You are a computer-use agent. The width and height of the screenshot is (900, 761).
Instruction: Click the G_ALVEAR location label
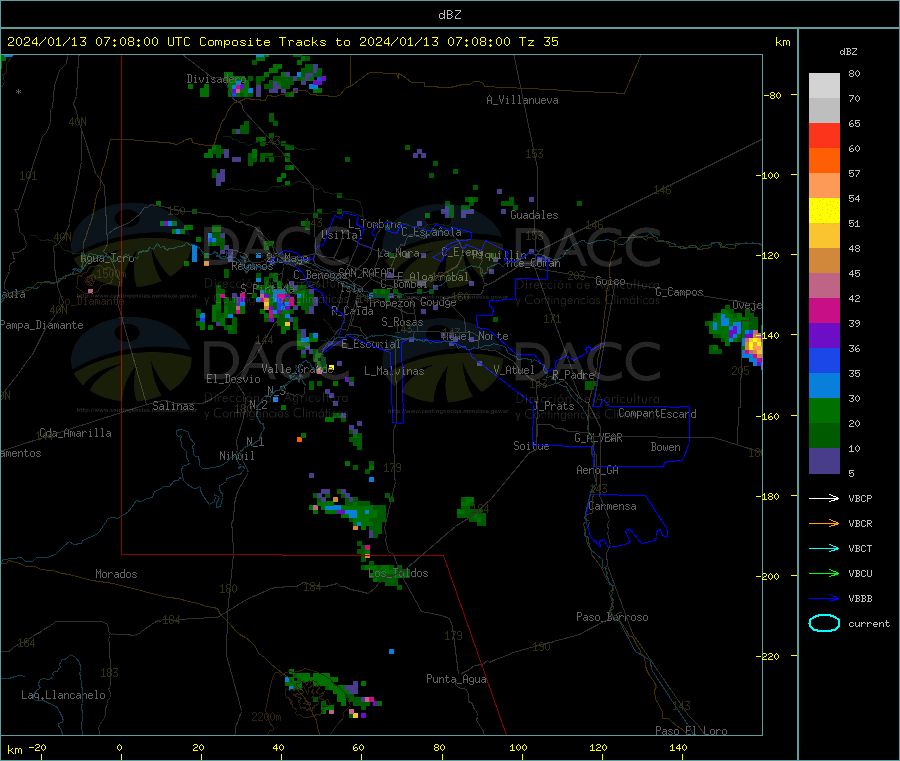click(x=598, y=438)
